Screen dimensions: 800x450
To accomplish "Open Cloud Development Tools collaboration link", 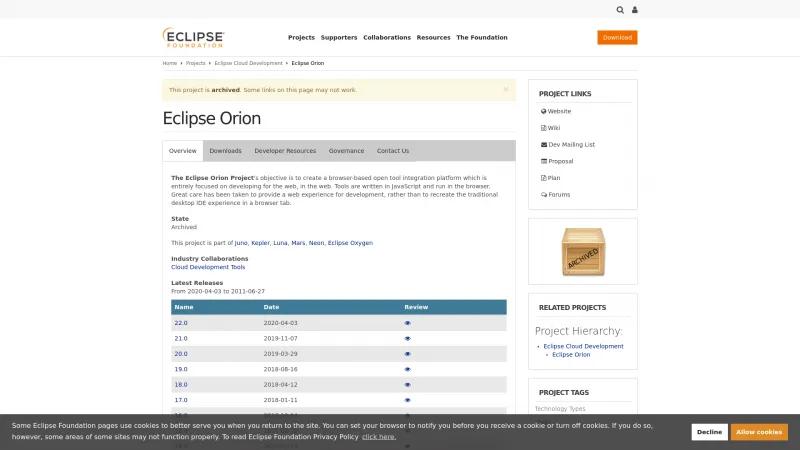I will pyautogui.click(x=208, y=267).
